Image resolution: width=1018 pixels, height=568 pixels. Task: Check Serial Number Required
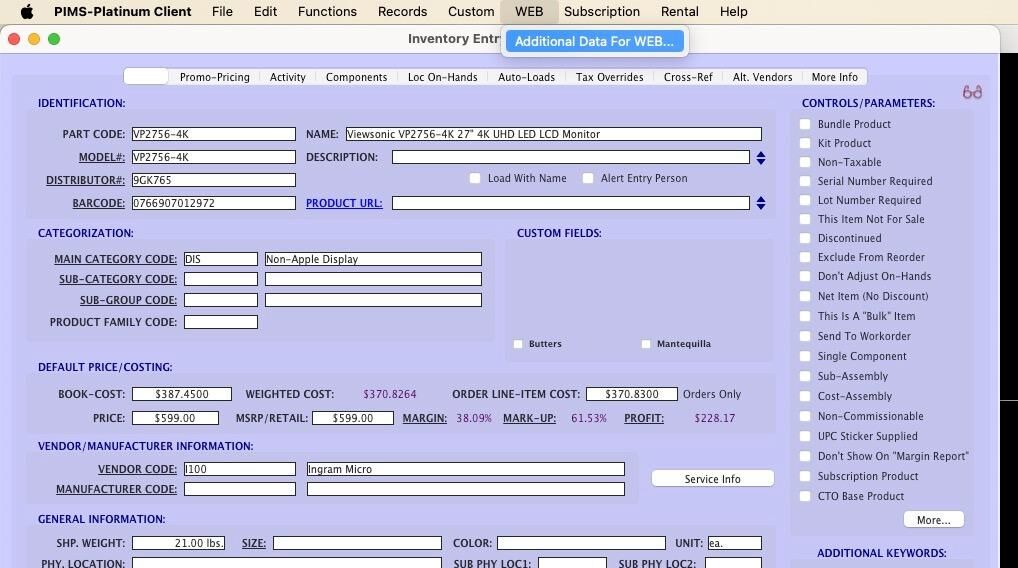(805, 181)
